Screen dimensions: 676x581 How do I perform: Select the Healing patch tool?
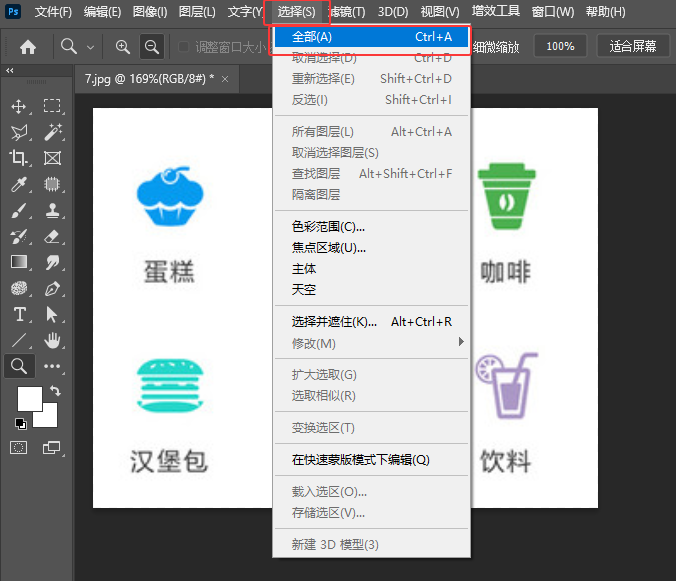click(52, 184)
